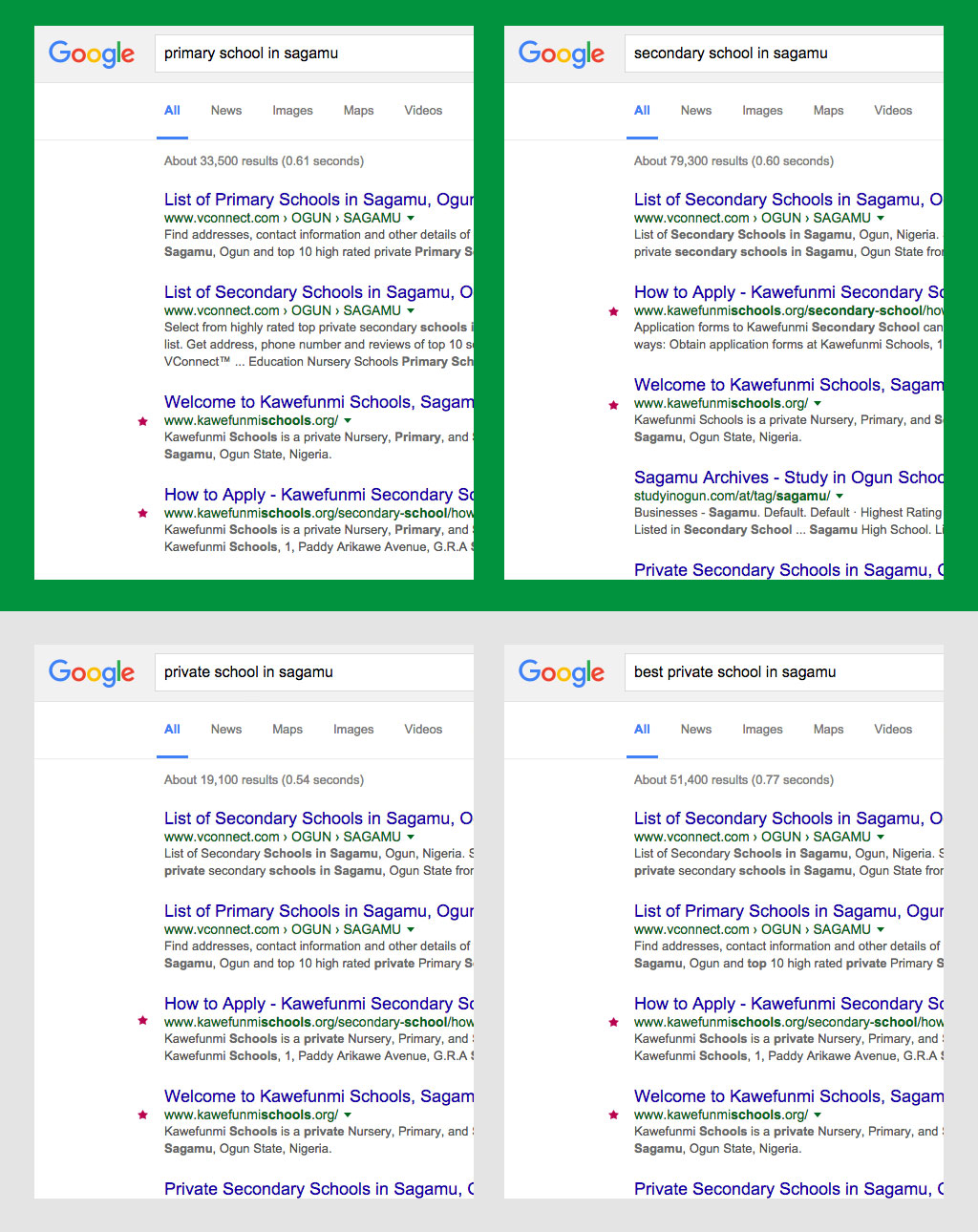Click the Google logo beside 'secondary school in sagamu'
This screenshot has height=1232, width=978.
562,54
